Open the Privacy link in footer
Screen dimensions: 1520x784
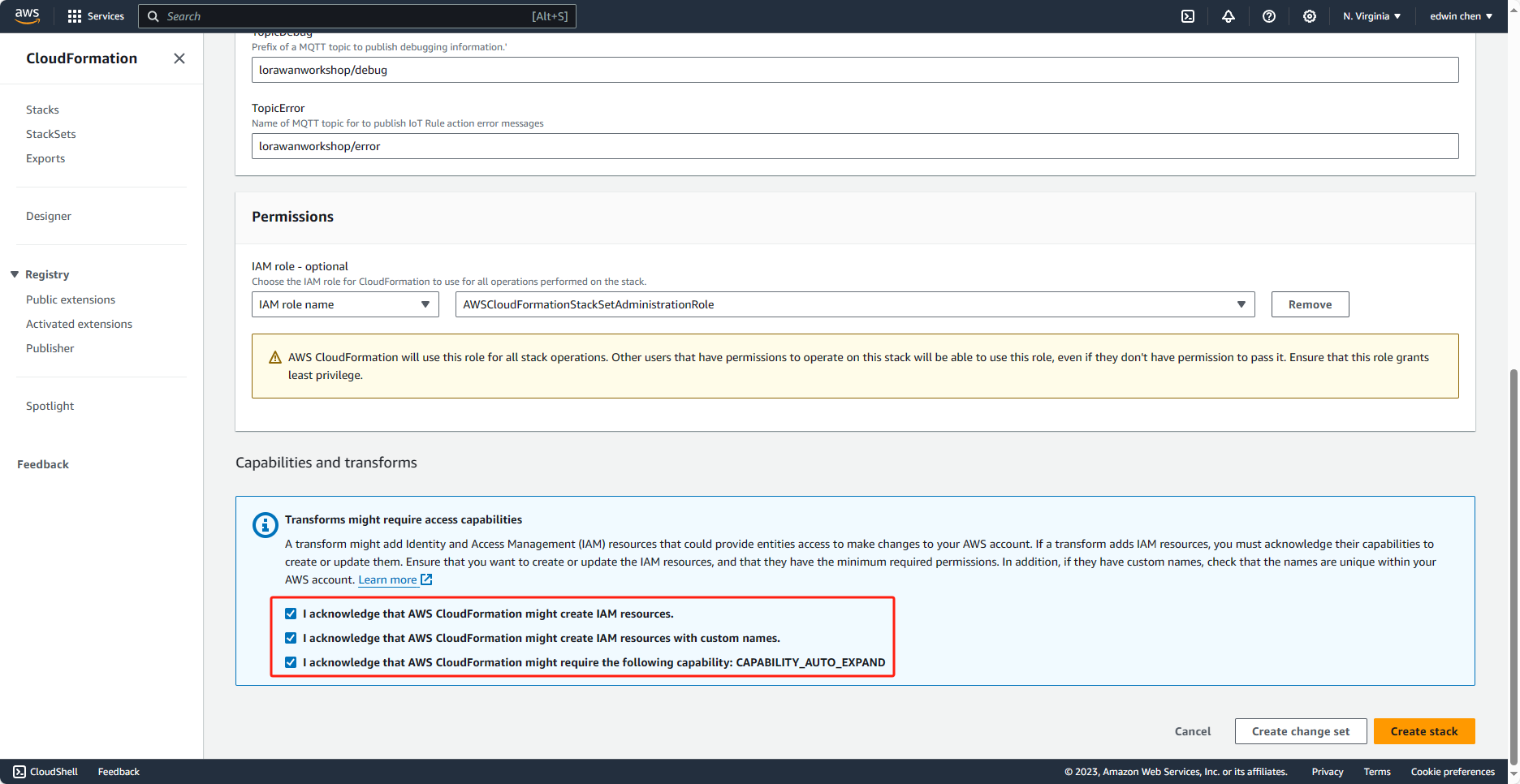click(1328, 772)
